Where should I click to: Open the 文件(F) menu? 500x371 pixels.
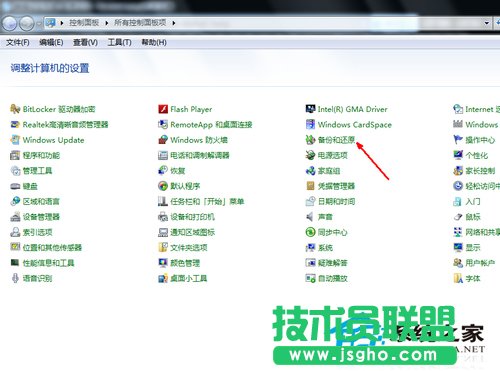18,42
